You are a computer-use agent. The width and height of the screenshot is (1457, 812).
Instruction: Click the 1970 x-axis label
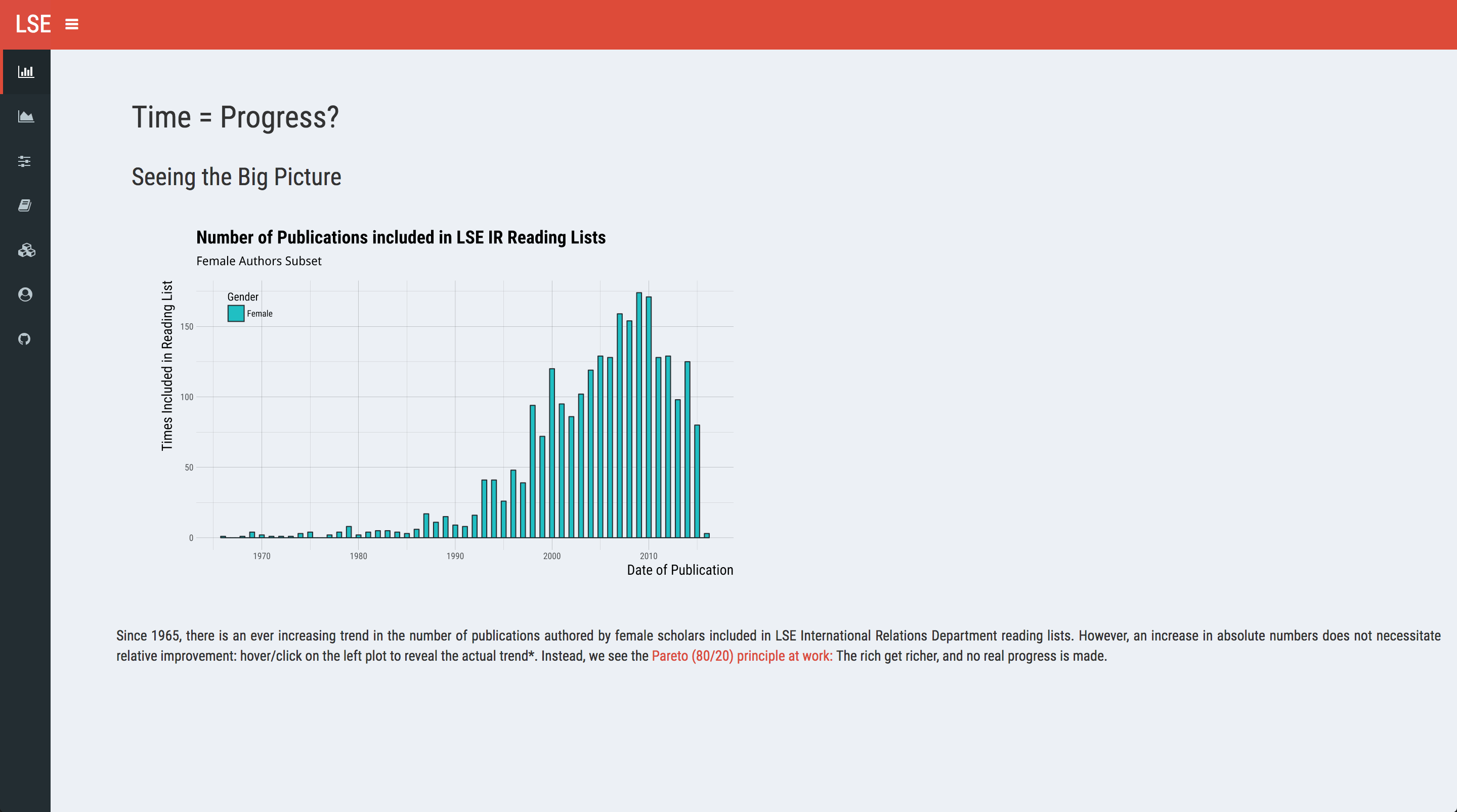(262, 556)
